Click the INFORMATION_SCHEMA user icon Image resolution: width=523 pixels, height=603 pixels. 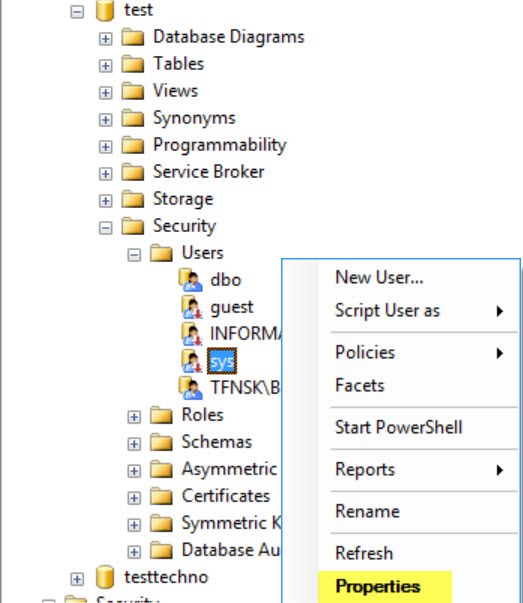click(x=192, y=334)
